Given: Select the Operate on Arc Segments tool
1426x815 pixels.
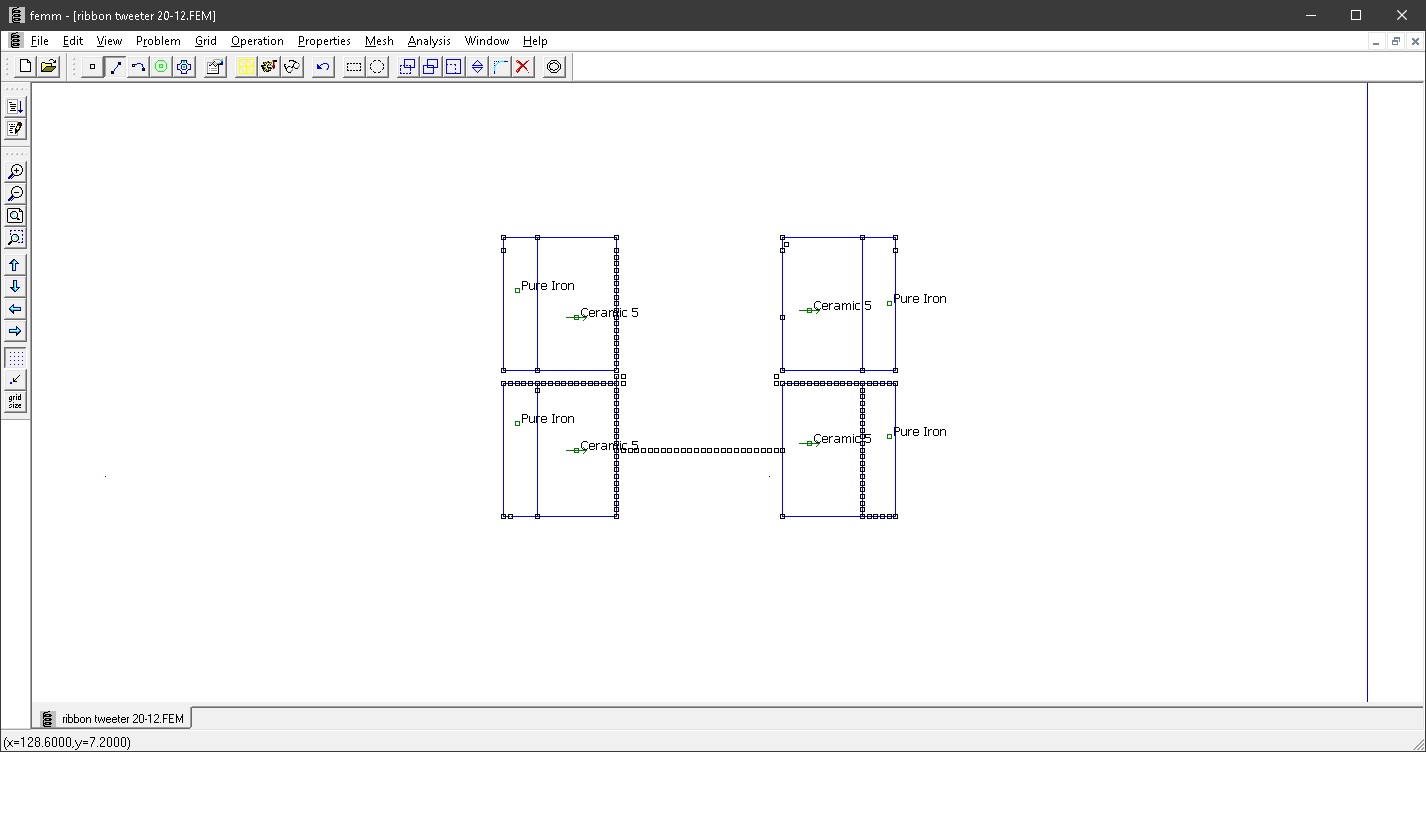Looking at the screenshot, I should pos(138,67).
